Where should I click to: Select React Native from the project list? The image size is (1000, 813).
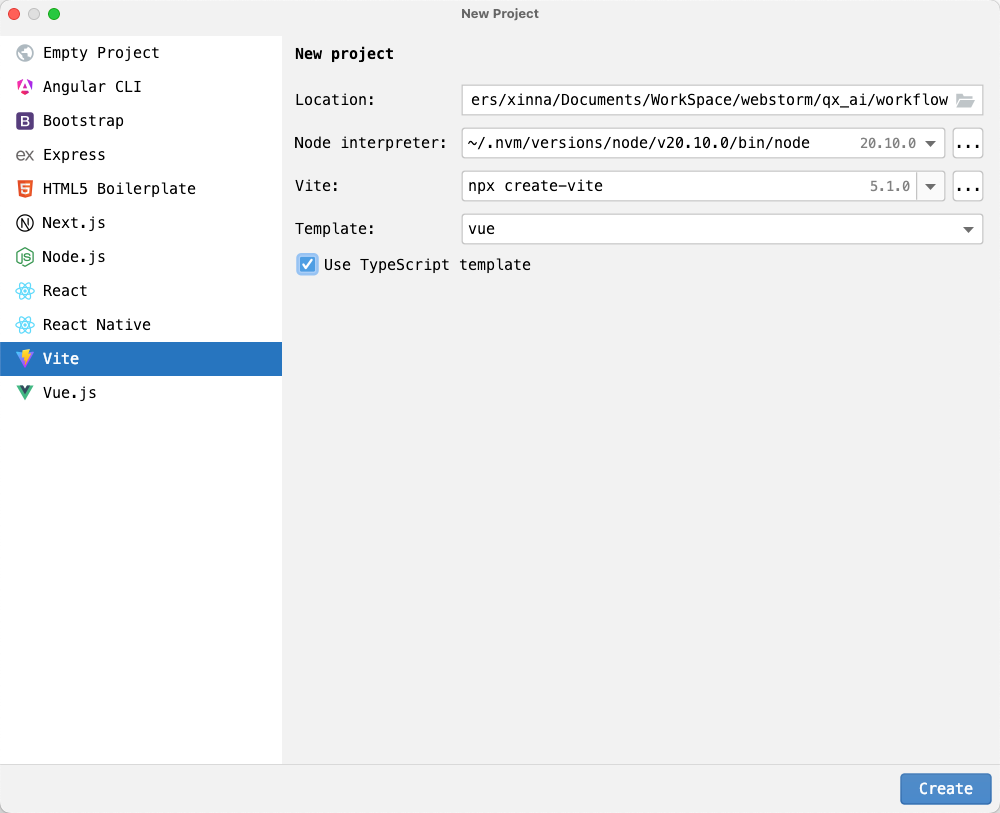pos(141,325)
